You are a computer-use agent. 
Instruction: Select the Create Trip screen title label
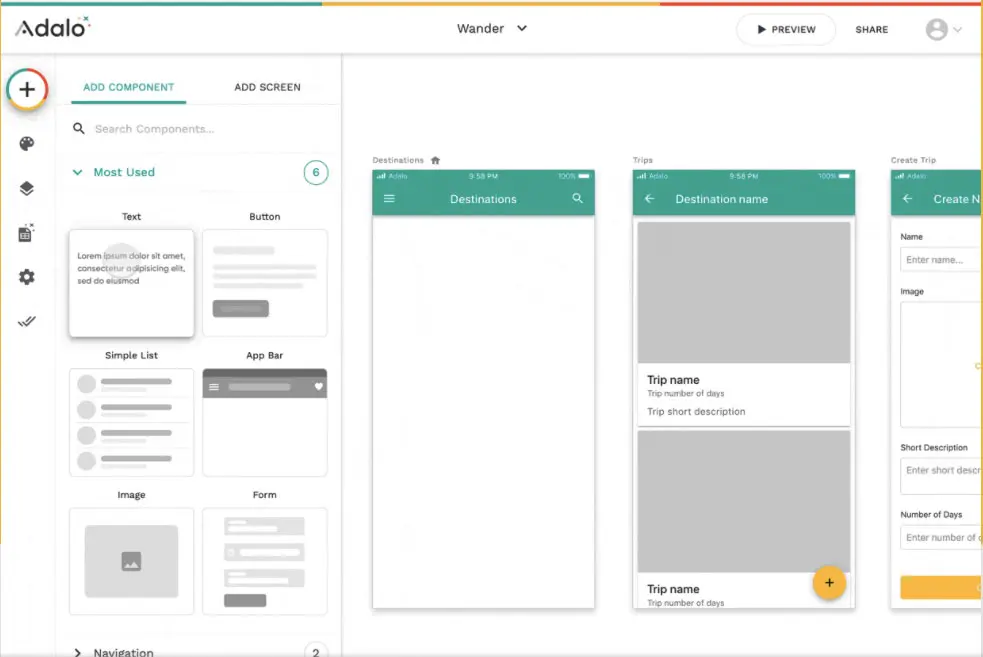tap(913, 160)
